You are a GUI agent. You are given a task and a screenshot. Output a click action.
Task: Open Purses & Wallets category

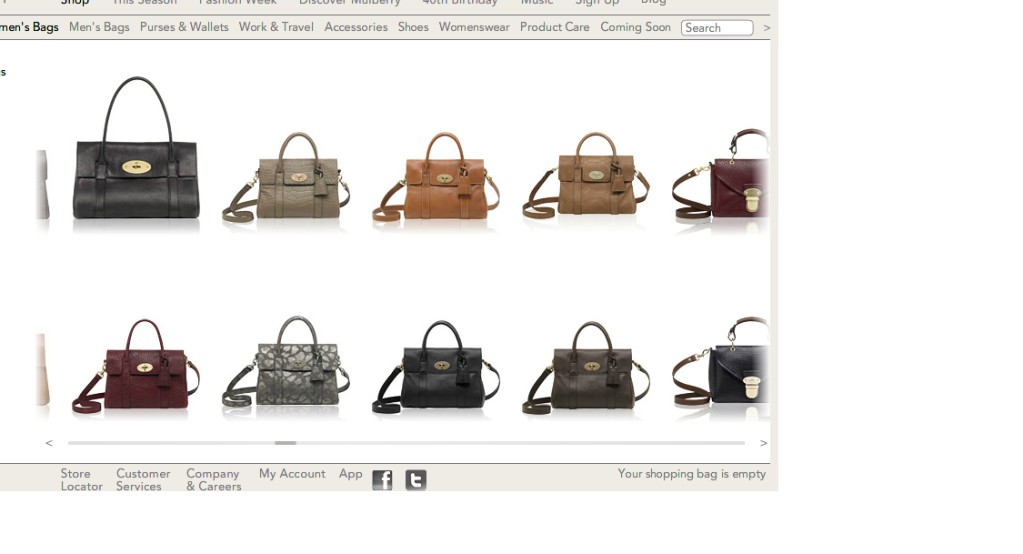click(184, 27)
